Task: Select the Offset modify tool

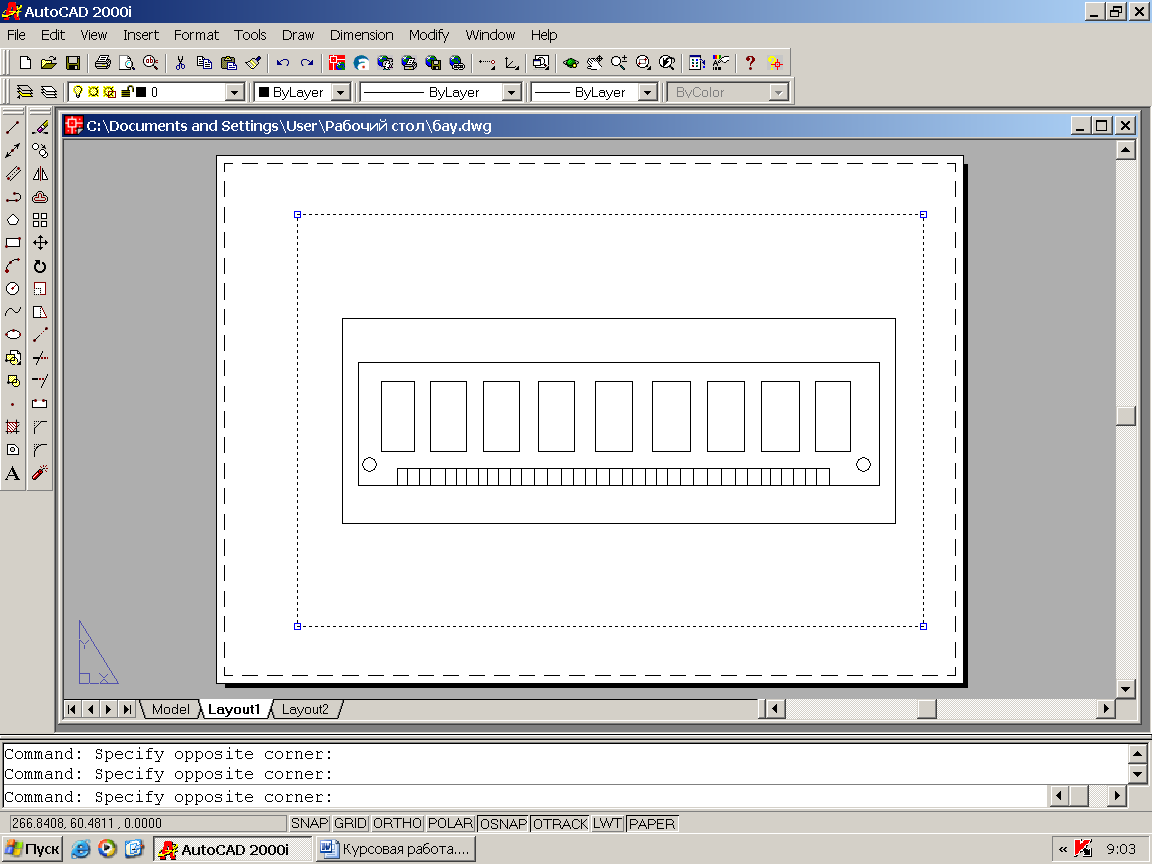Action: tap(40, 197)
